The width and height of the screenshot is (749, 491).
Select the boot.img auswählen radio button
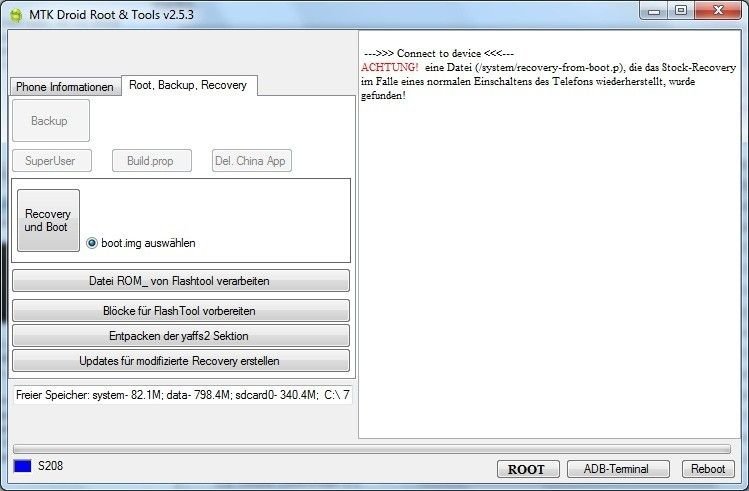coord(92,243)
